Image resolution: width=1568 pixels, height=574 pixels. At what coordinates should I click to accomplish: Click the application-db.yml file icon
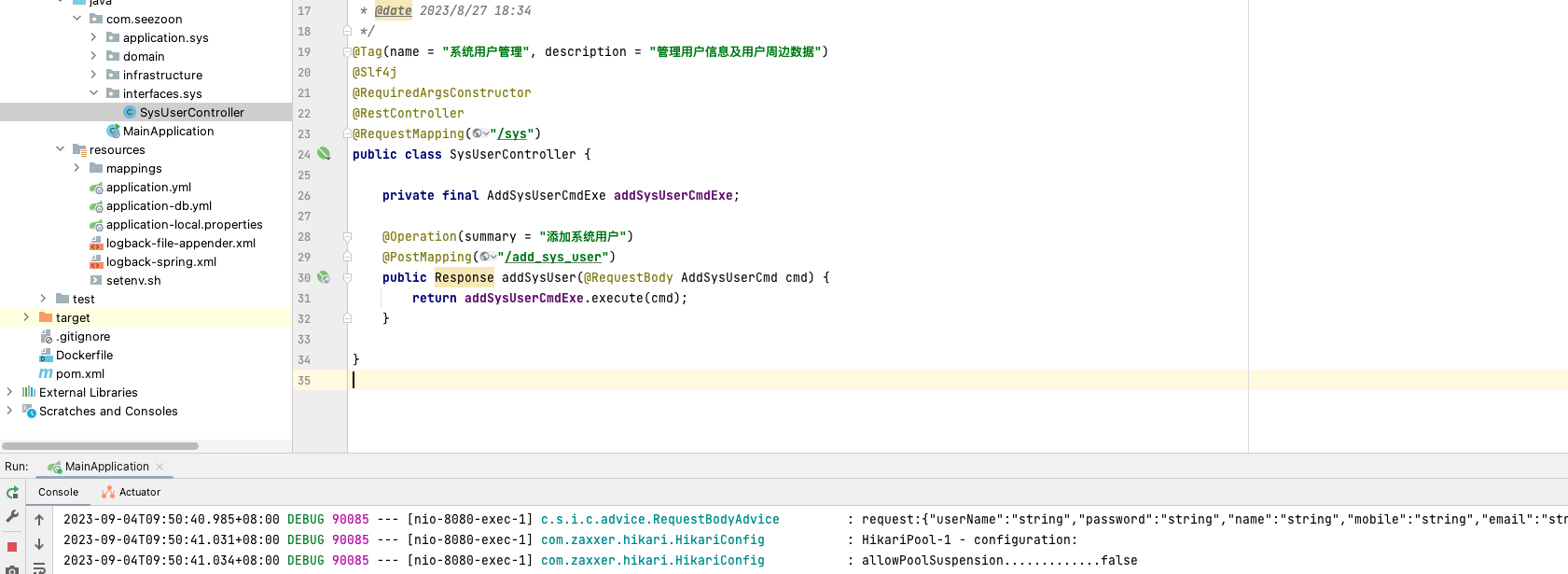click(96, 205)
